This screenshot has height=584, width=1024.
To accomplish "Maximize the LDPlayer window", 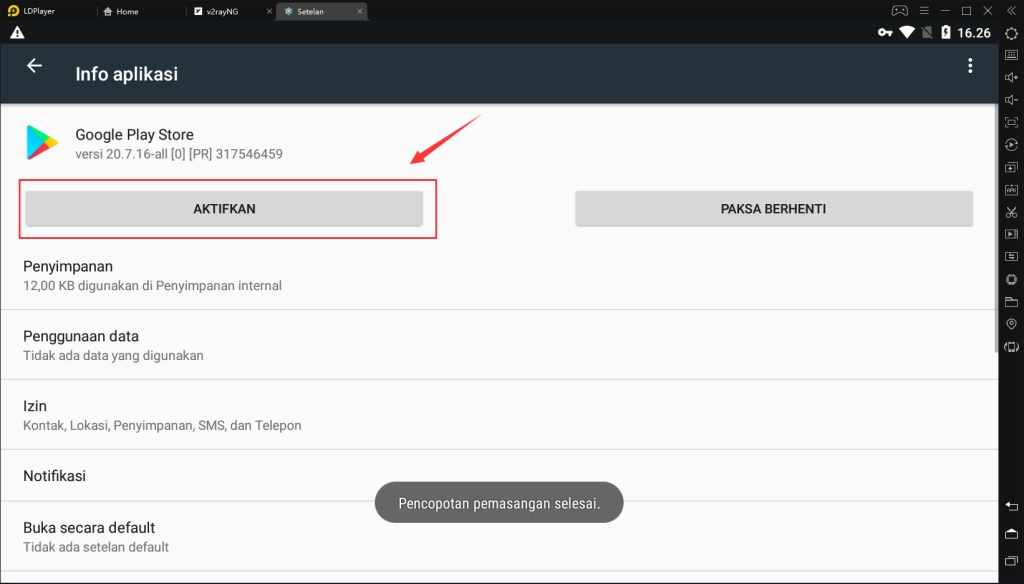I will click(967, 10).
